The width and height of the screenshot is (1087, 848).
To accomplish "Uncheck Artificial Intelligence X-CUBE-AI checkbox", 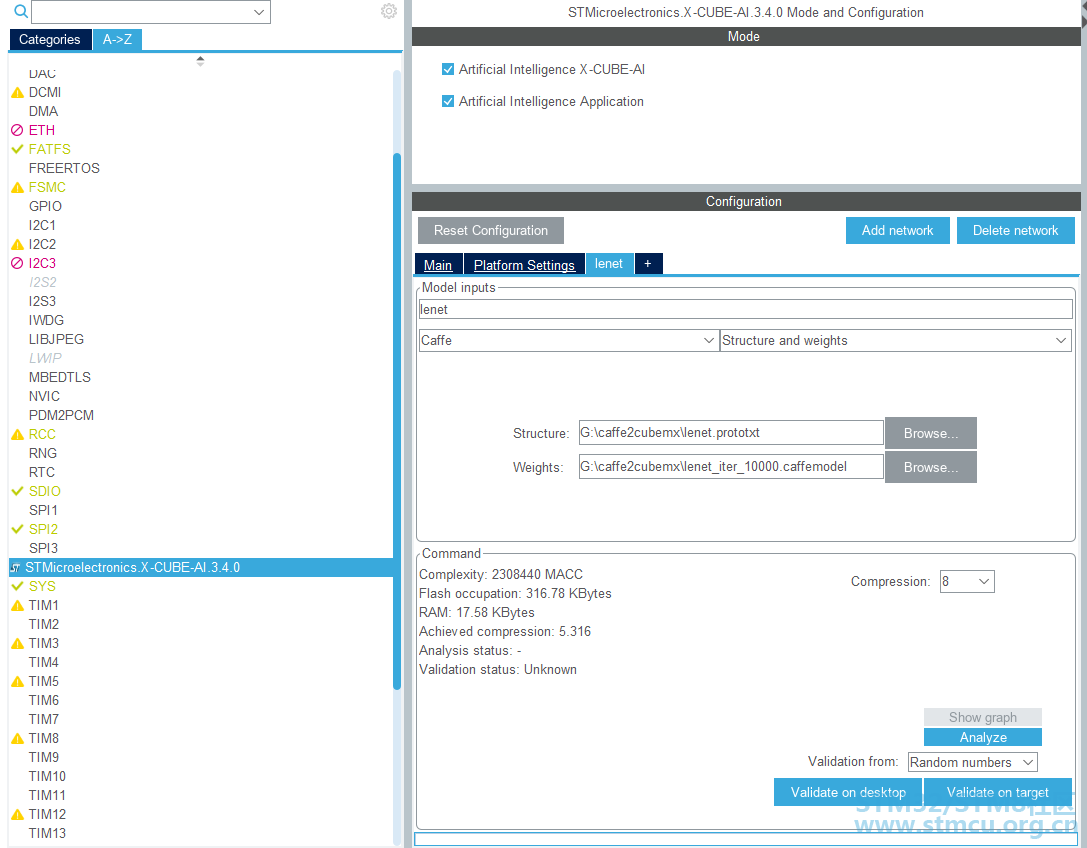I will pyautogui.click(x=448, y=69).
